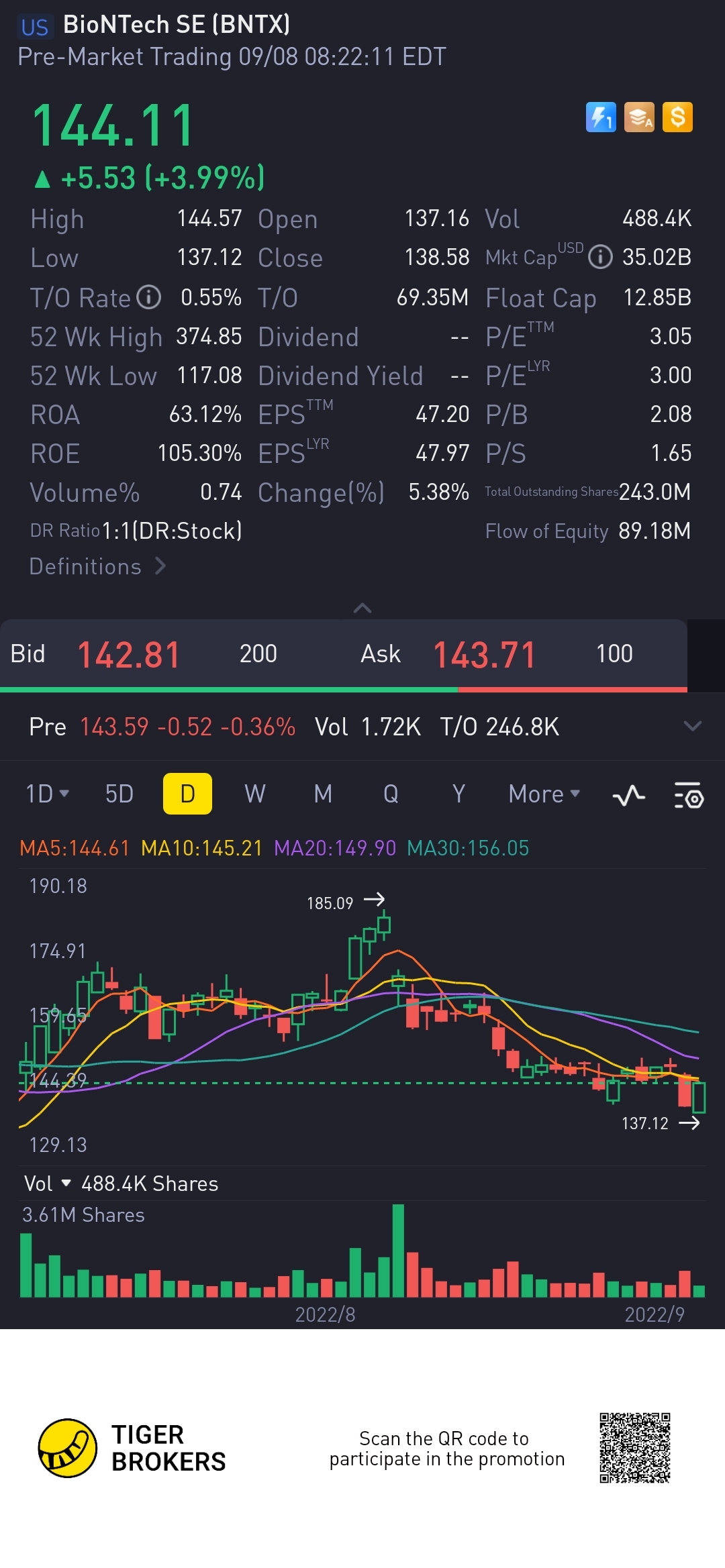Tap the US market tag
725x1568 pixels.
(35, 27)
